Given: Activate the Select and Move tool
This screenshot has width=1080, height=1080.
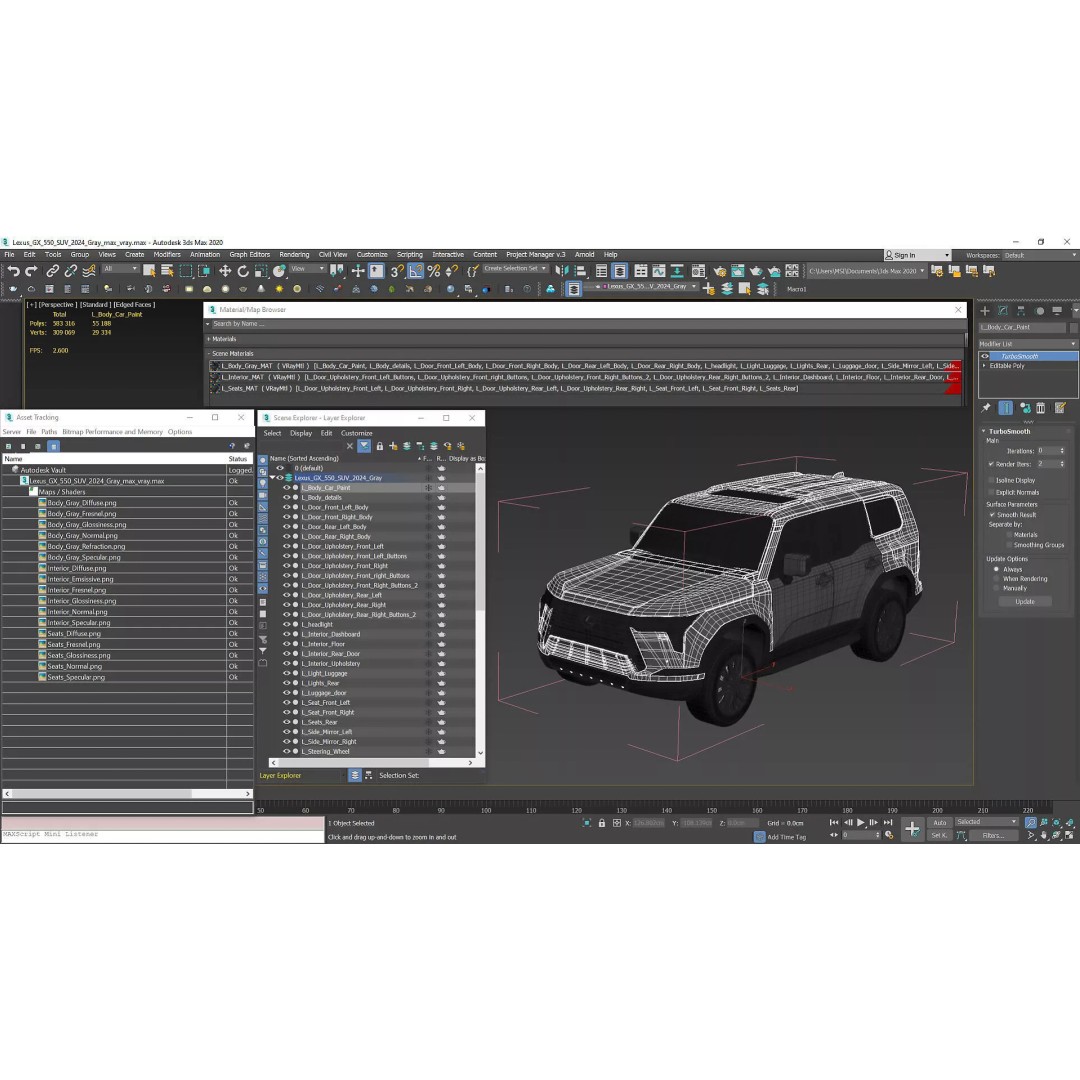Looking at the screenshot, I should coord(225,271).
